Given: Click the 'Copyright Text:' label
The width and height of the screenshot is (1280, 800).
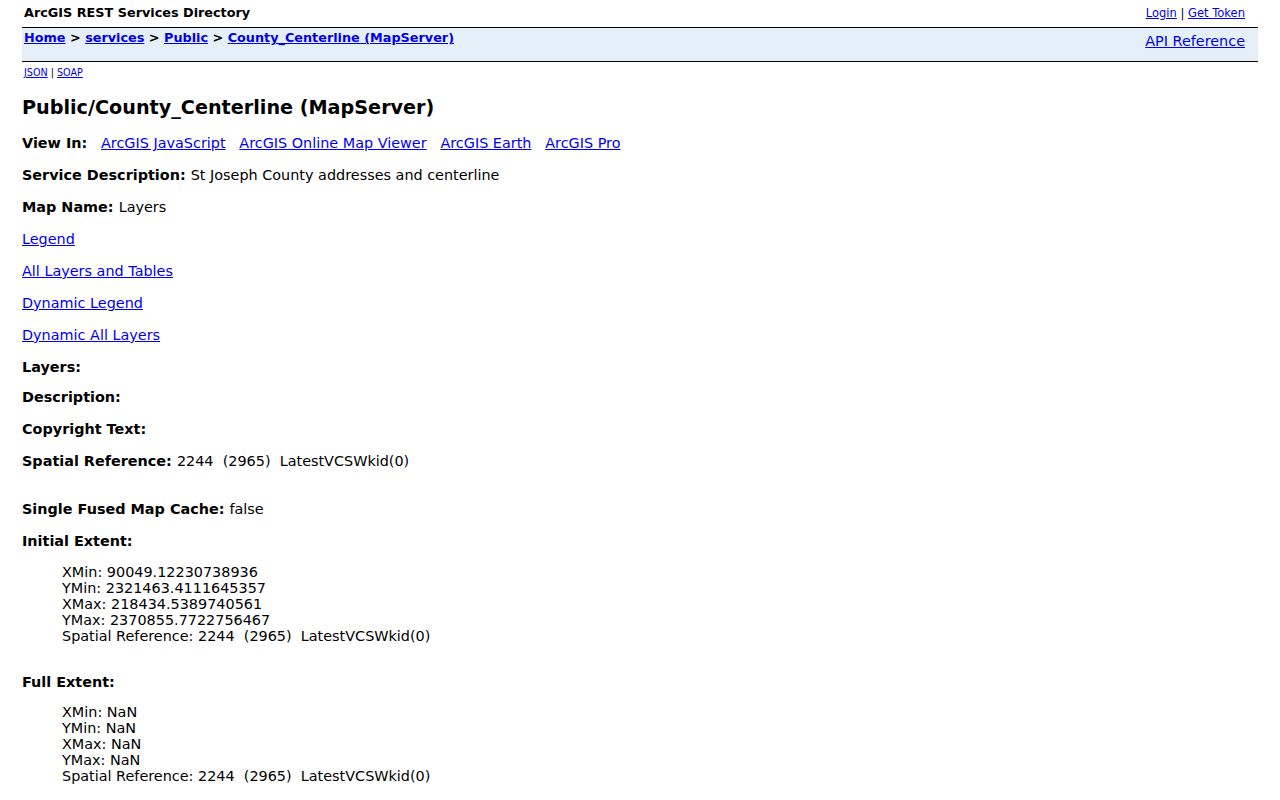Looking at the screenshot, I should point(84,429).
